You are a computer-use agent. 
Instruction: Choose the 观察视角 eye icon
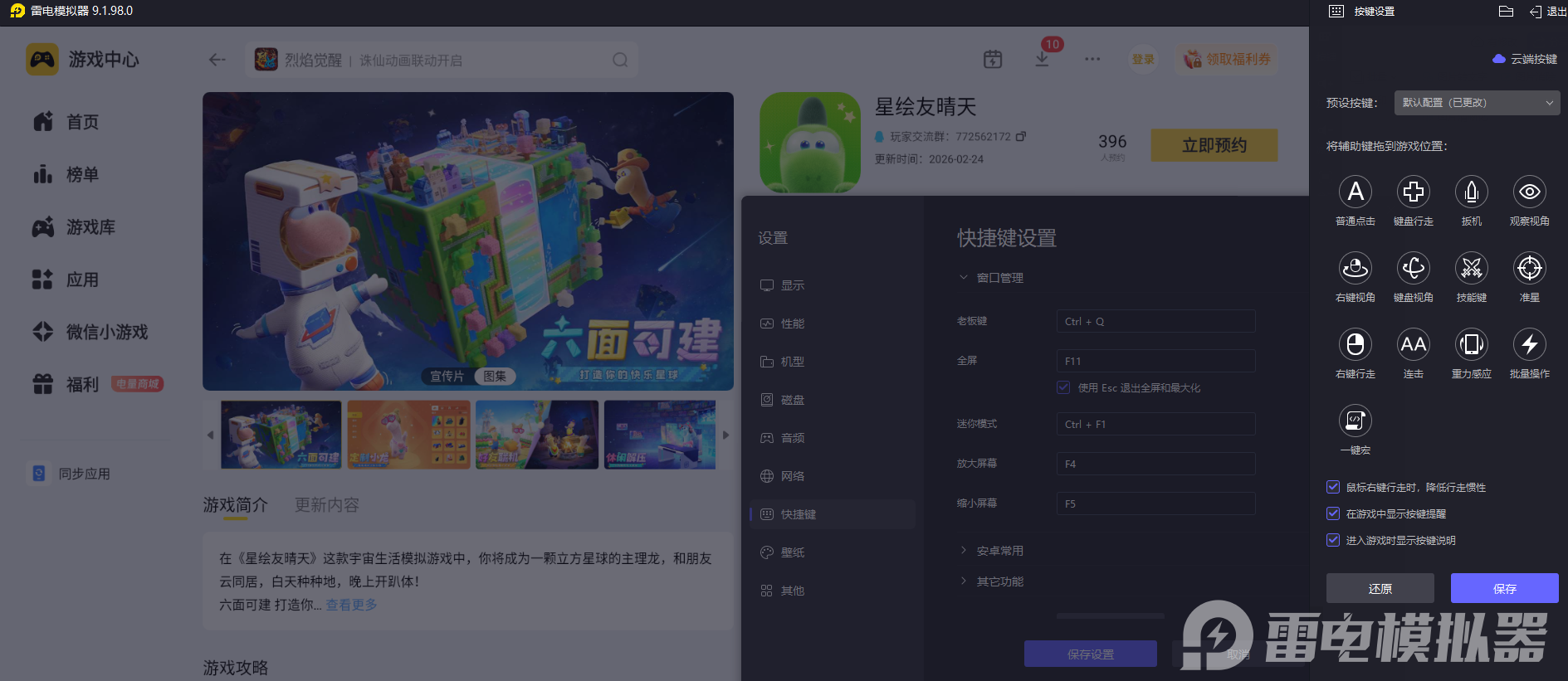(1530, 192)
